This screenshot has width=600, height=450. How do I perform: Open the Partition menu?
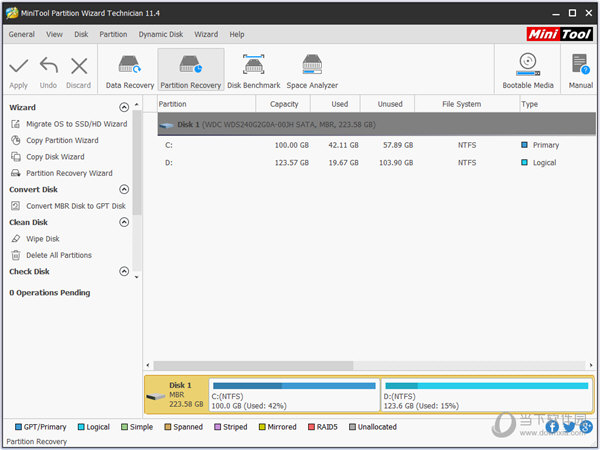click(x=113, y=34)
